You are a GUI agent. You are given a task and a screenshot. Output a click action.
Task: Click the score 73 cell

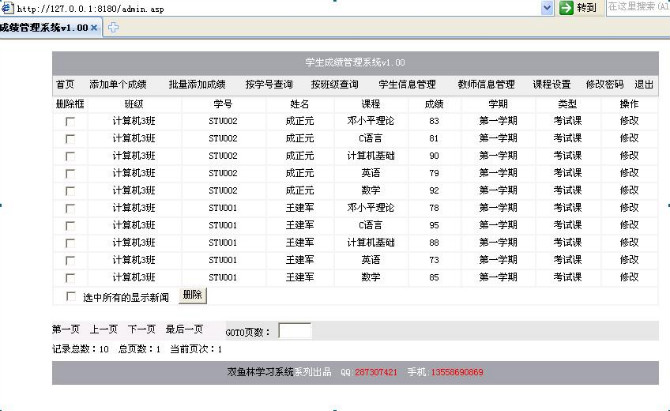(434, 260)
